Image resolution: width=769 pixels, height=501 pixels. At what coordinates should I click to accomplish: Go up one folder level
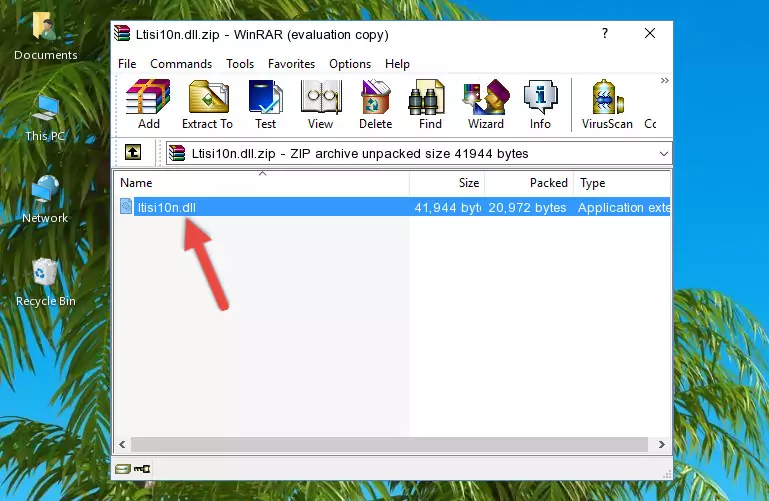(x=133, y=152)
